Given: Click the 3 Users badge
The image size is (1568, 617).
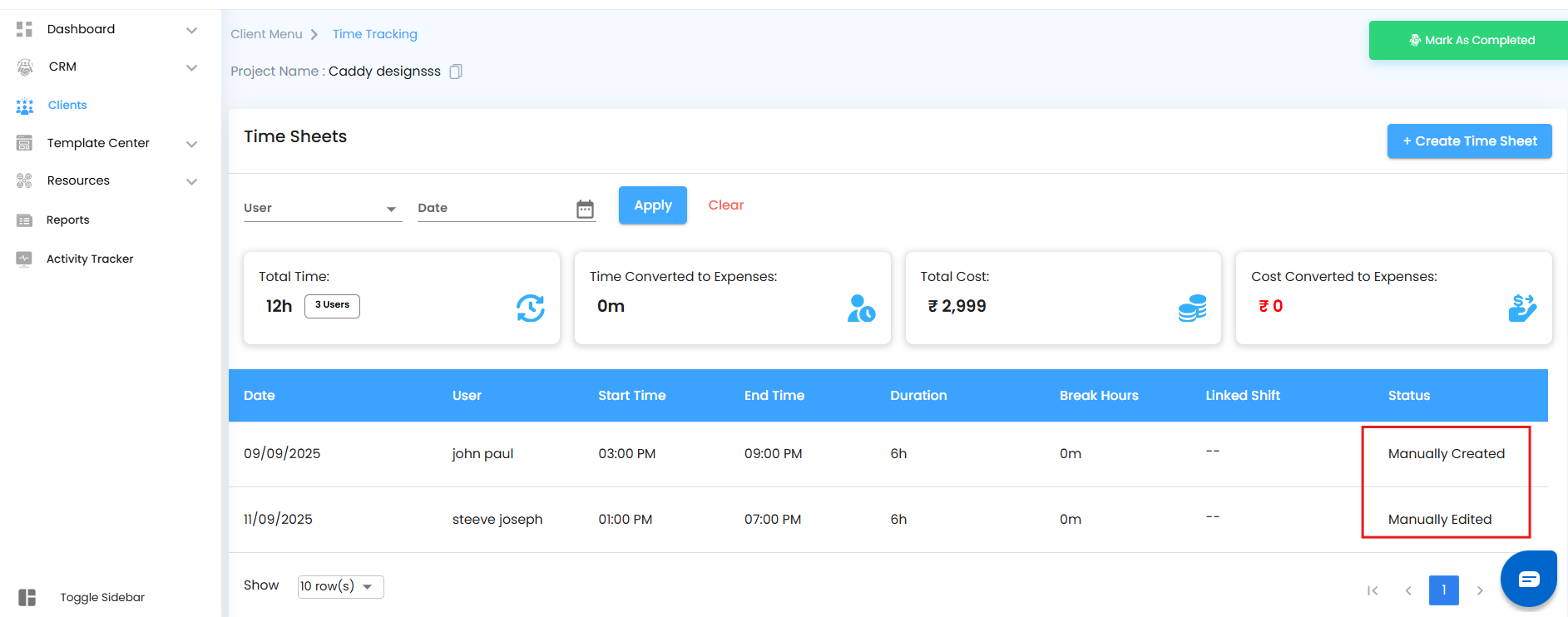Looking at the screenshot, I should [x=332, y=305].
